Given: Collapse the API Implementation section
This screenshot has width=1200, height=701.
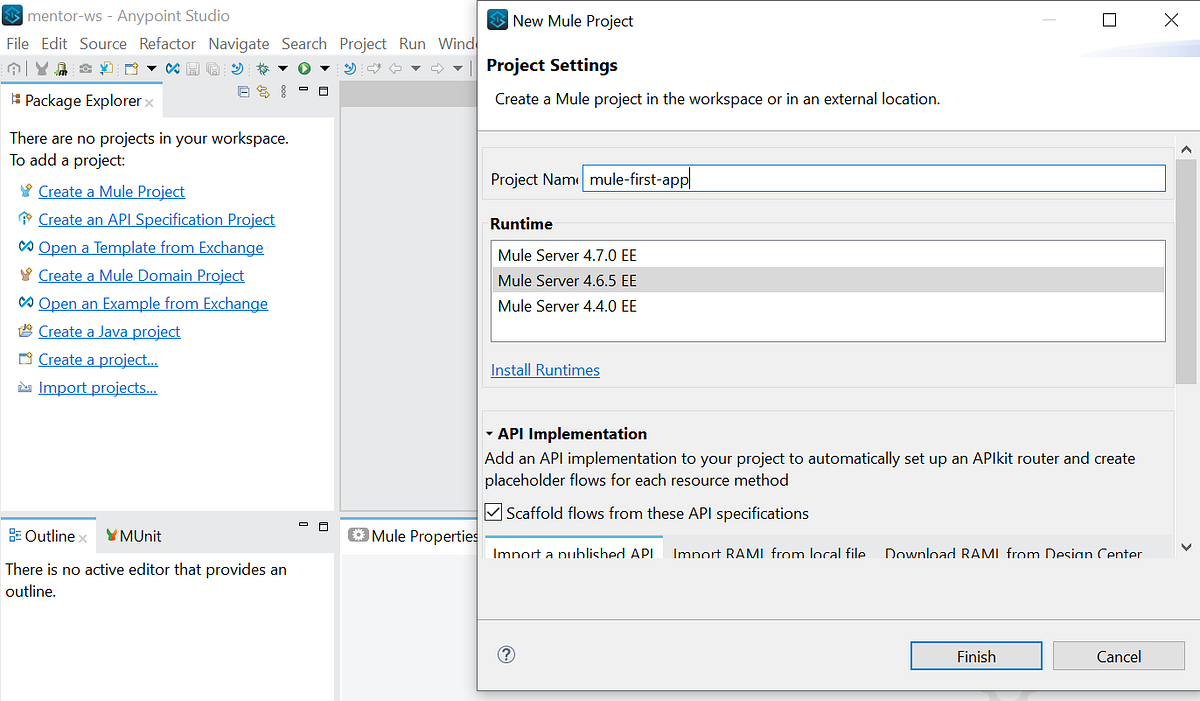Looking at the screenshot, I should [489, 434].
